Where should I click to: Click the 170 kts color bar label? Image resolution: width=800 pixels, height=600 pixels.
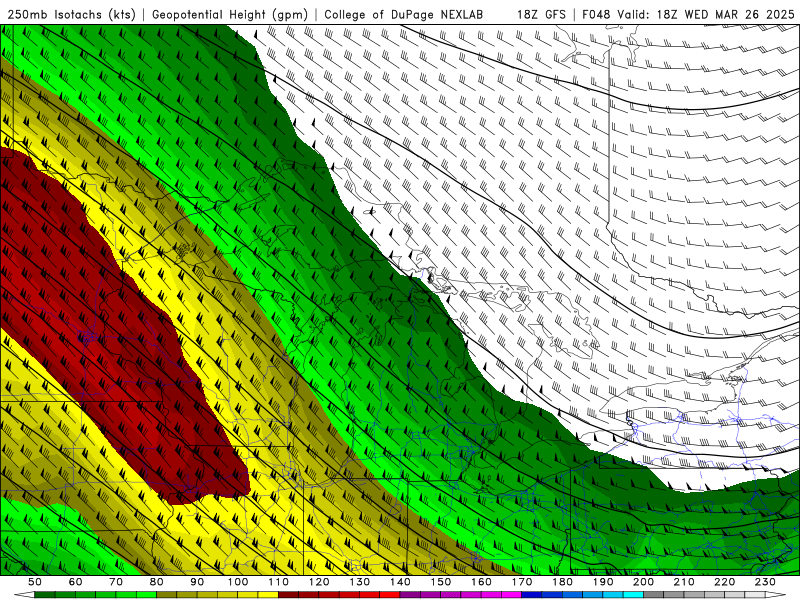[x=522, y=582]
